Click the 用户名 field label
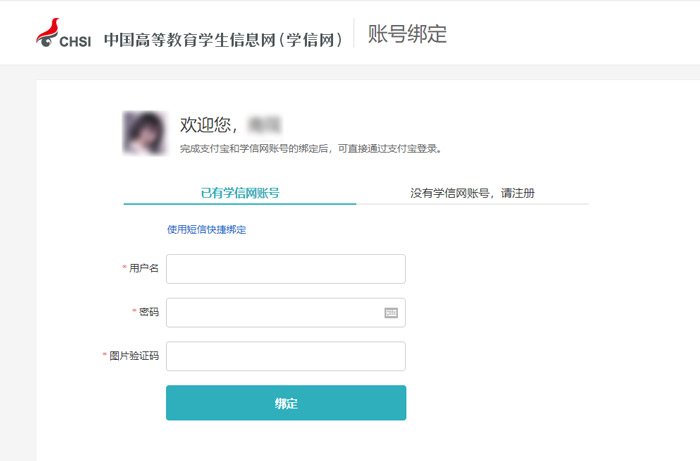 144,268
